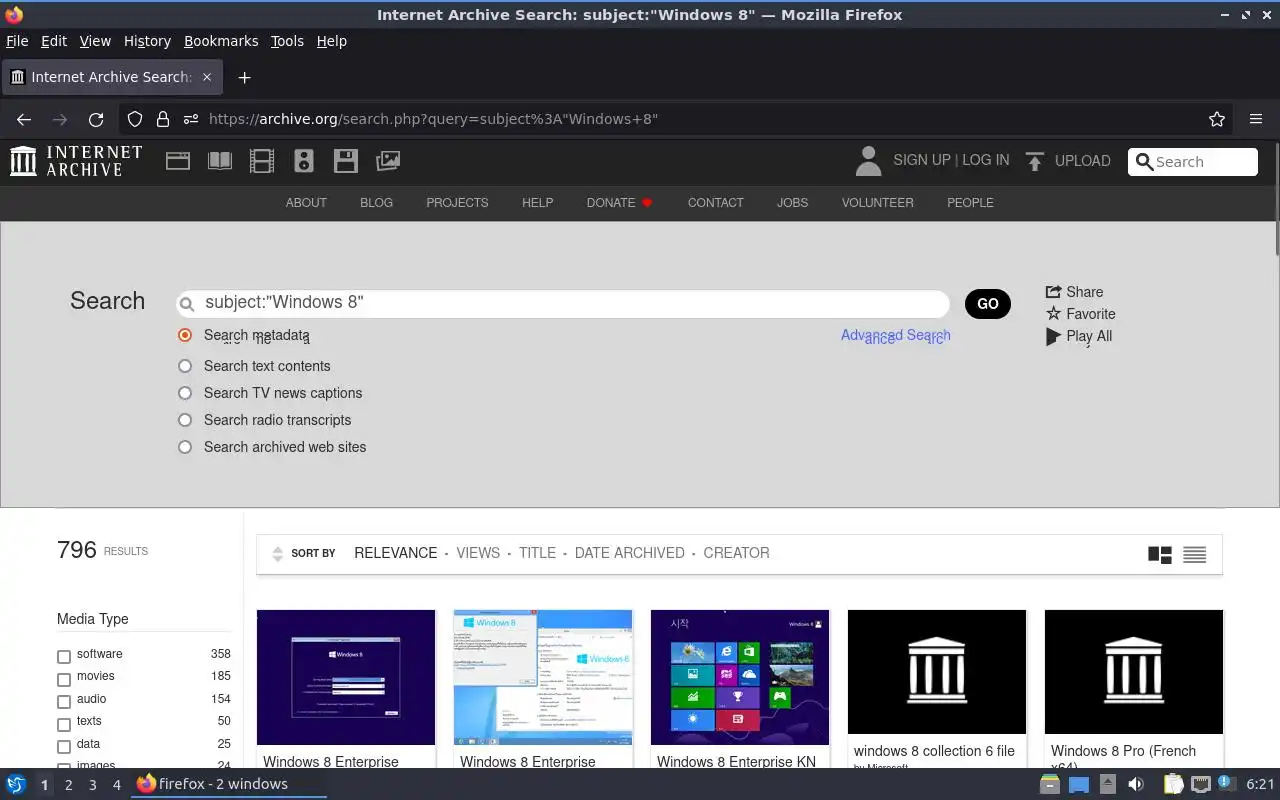Click the top-right Search box
Viewport: 1280px width, 800px height.
(1193, 162)
